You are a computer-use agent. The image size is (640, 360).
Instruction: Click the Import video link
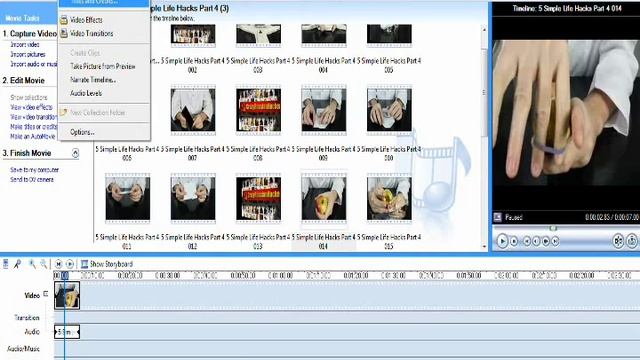(25, 44)
